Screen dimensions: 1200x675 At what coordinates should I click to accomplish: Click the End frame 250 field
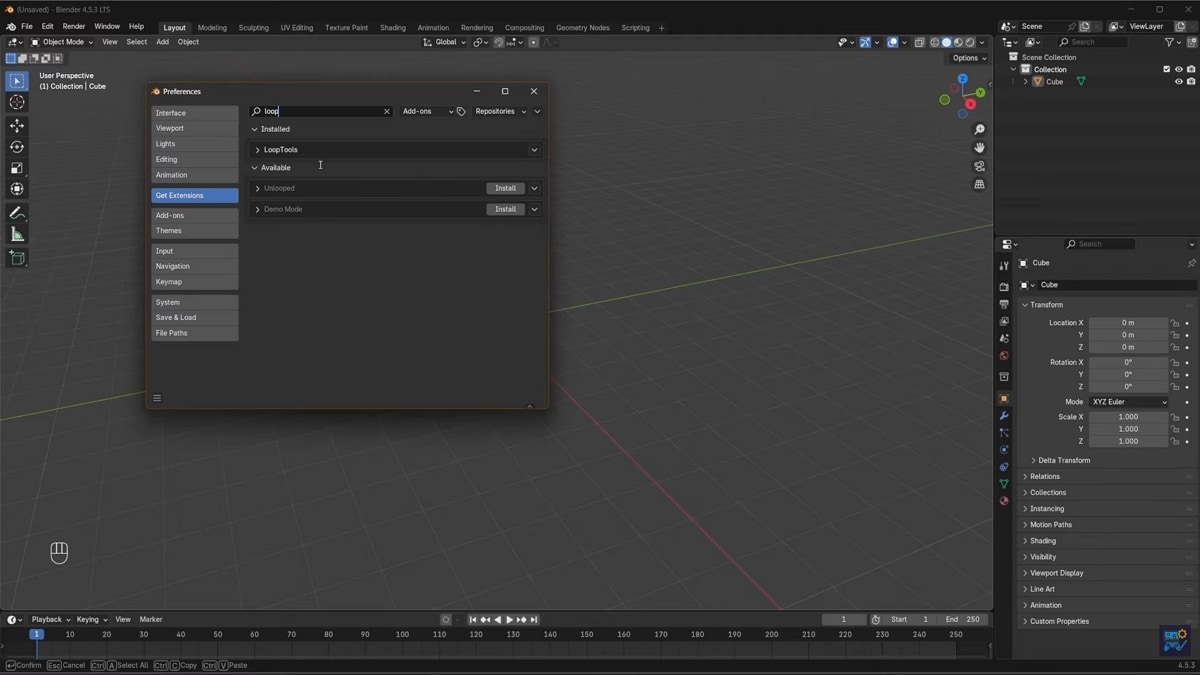962,620
